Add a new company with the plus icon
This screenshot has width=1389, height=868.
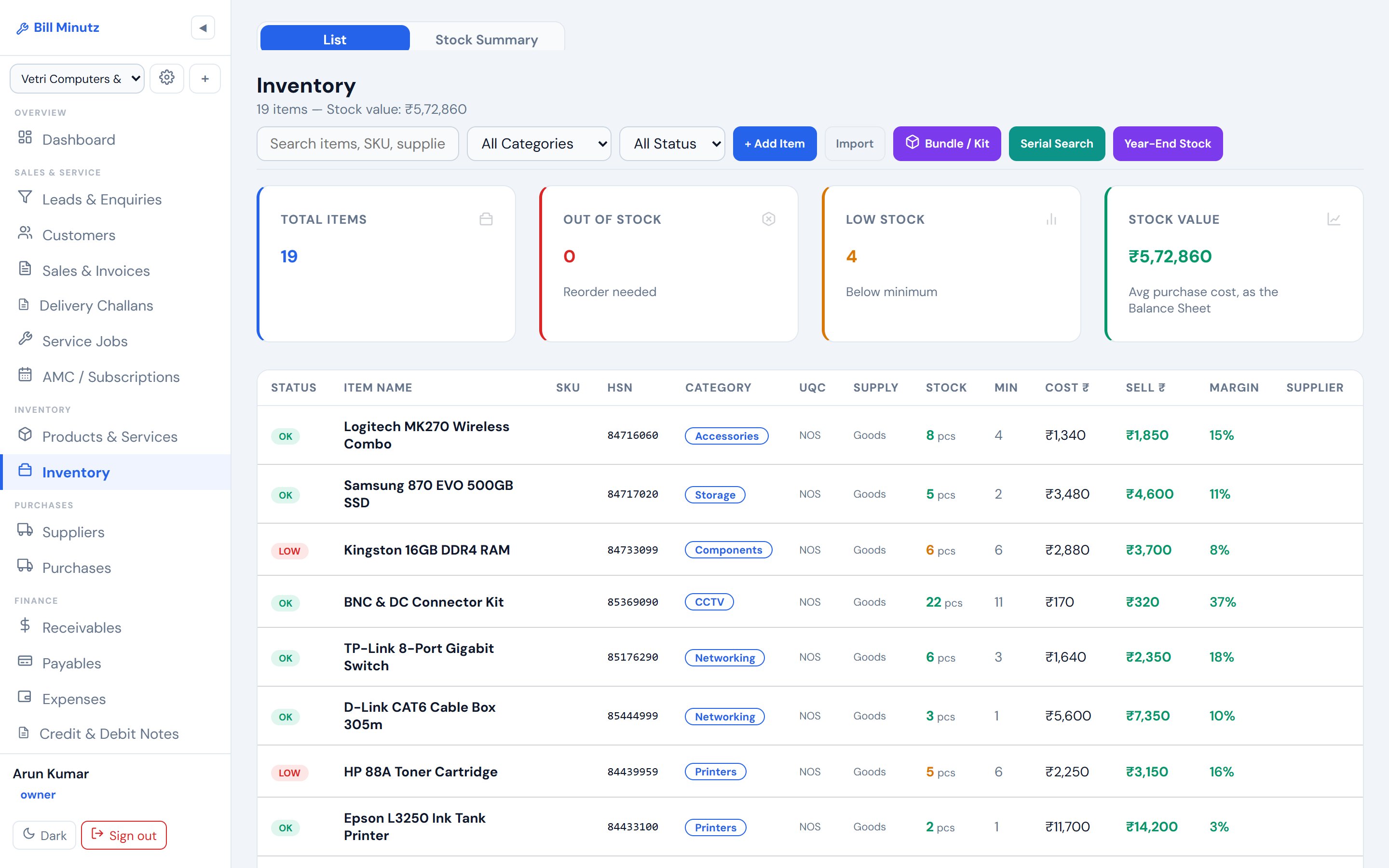205,78
